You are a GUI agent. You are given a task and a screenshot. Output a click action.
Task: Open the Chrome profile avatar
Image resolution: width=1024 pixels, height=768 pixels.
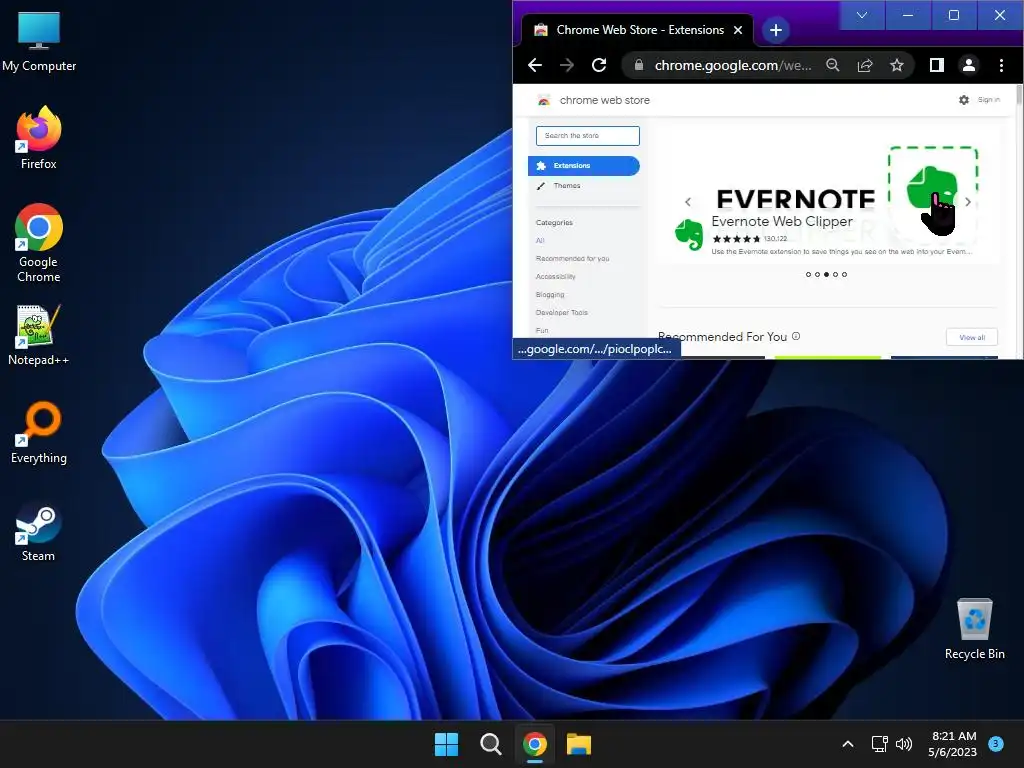pos(968,65)
